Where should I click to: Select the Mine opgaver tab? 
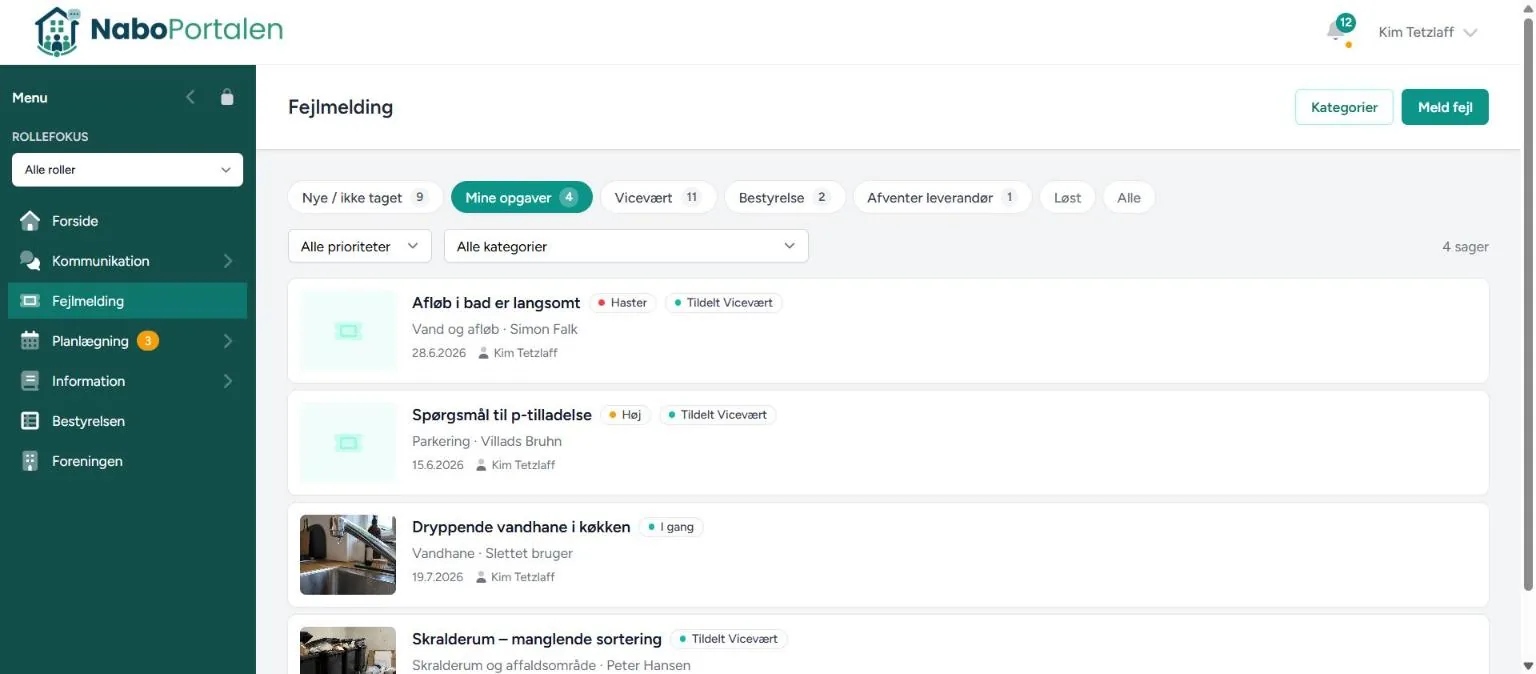click(x=522, y=198)
